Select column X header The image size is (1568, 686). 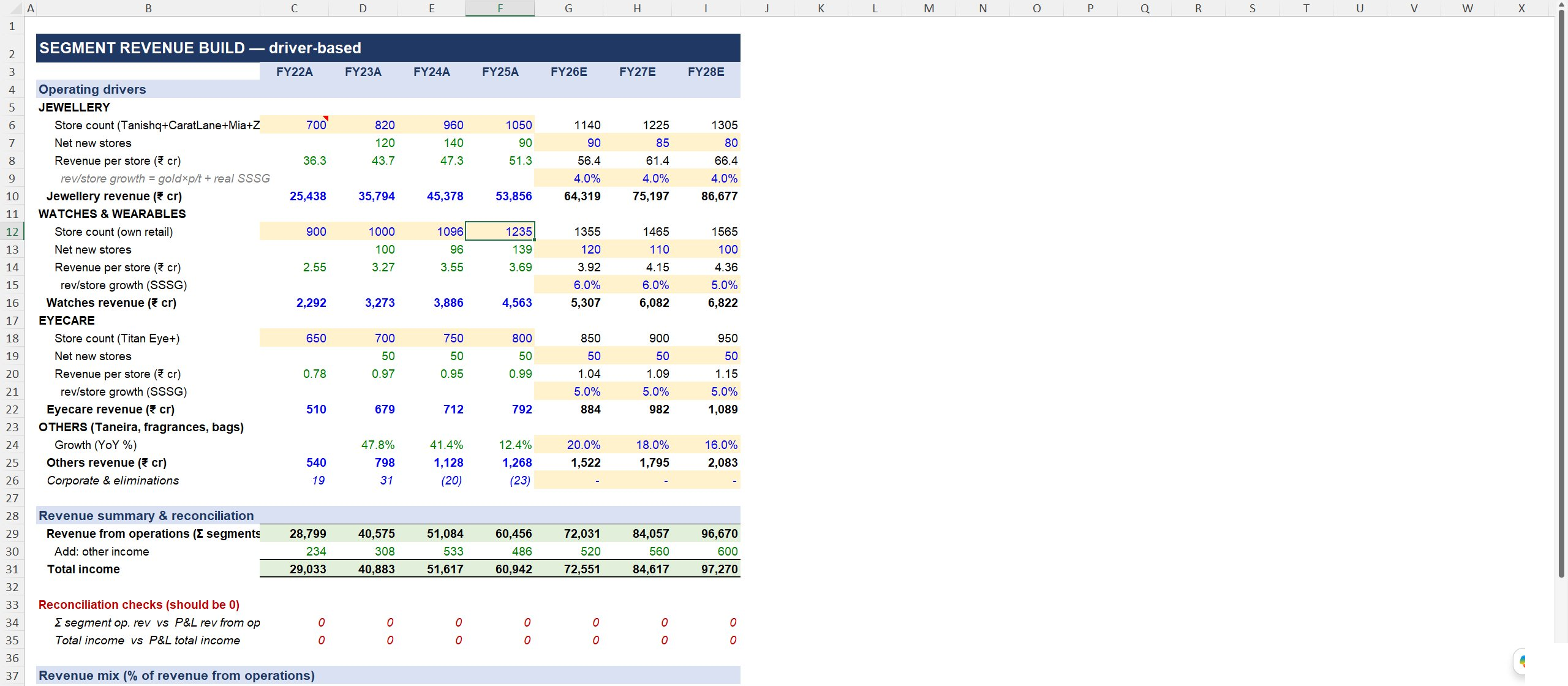1521,8
